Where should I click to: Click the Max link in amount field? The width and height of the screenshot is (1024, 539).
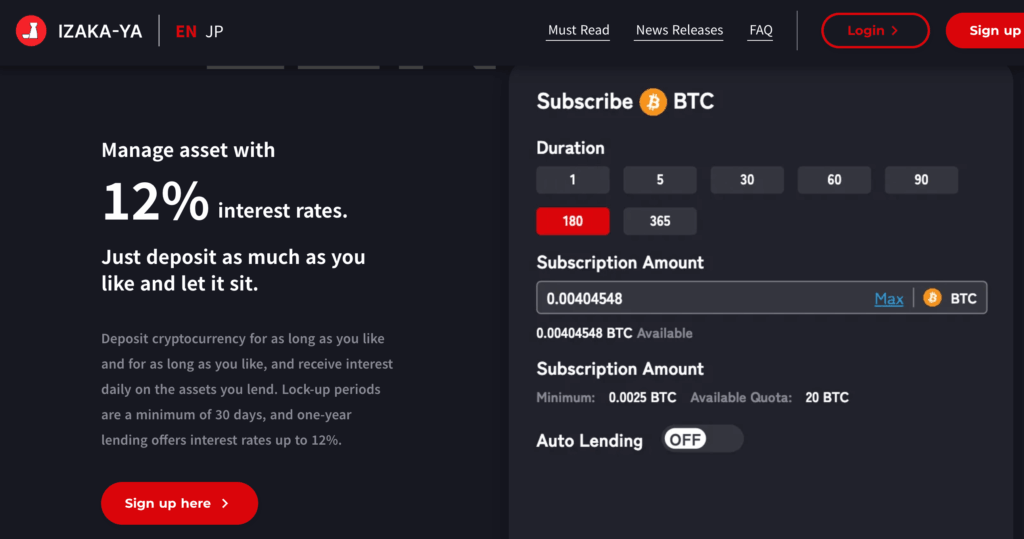(x=889, y=299)
